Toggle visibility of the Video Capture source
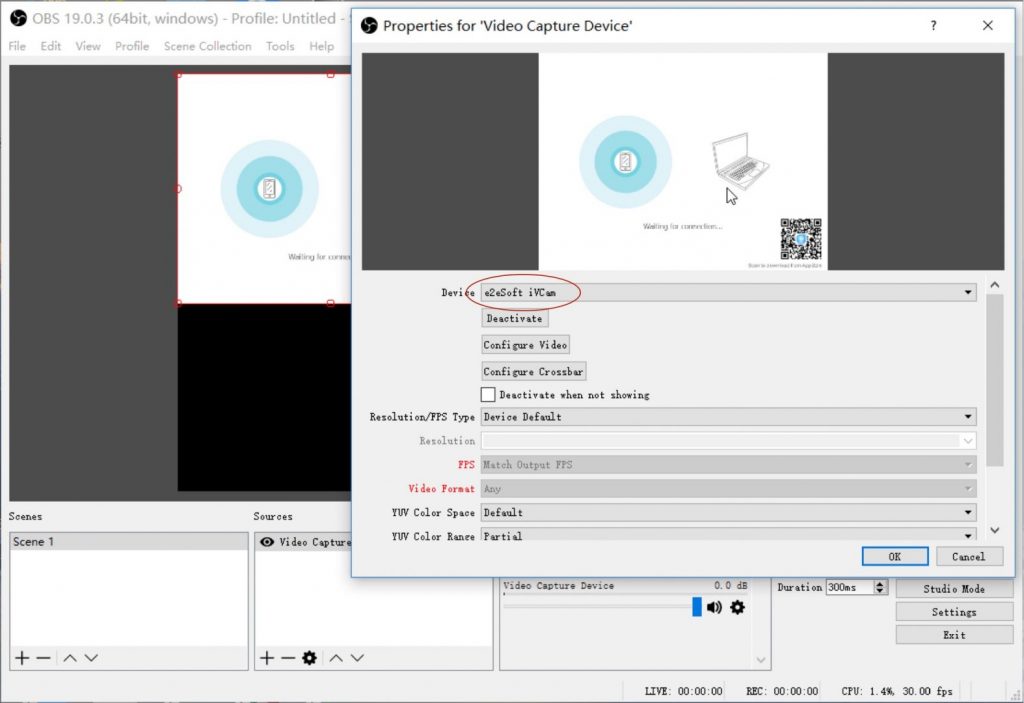Viewport: 1024px width, 703px height. click(266, 542)
